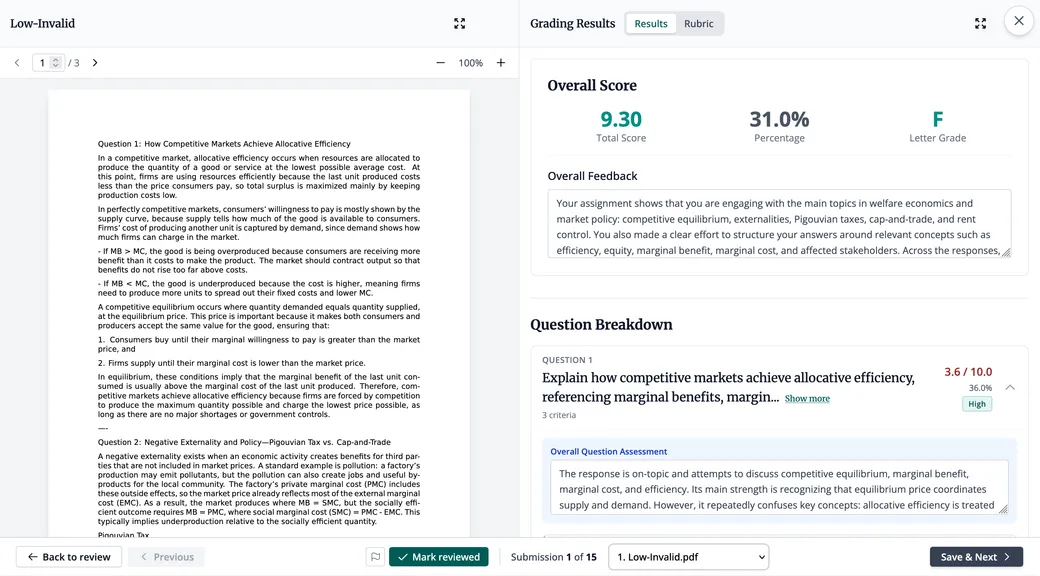
Task: Click the Overall Score heading
Action: (x=592, y=86)
